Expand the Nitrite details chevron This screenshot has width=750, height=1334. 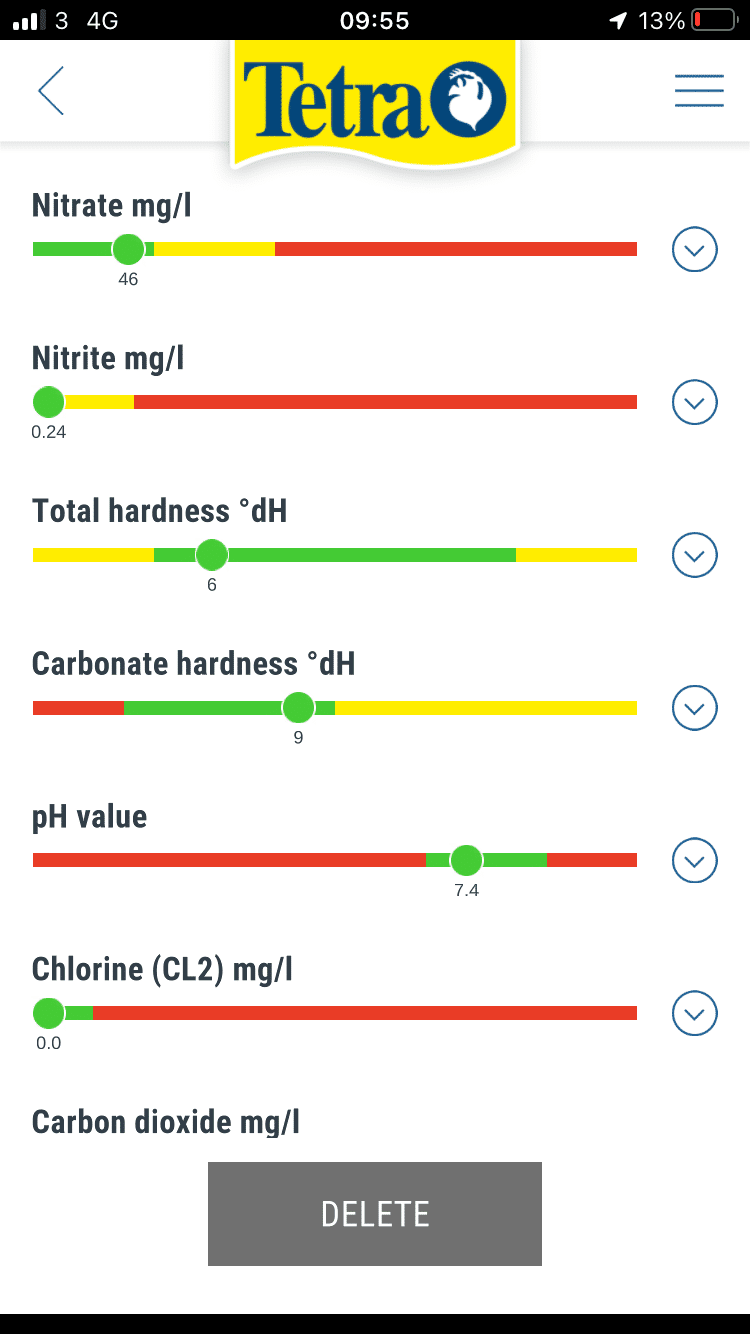[695, 402]
